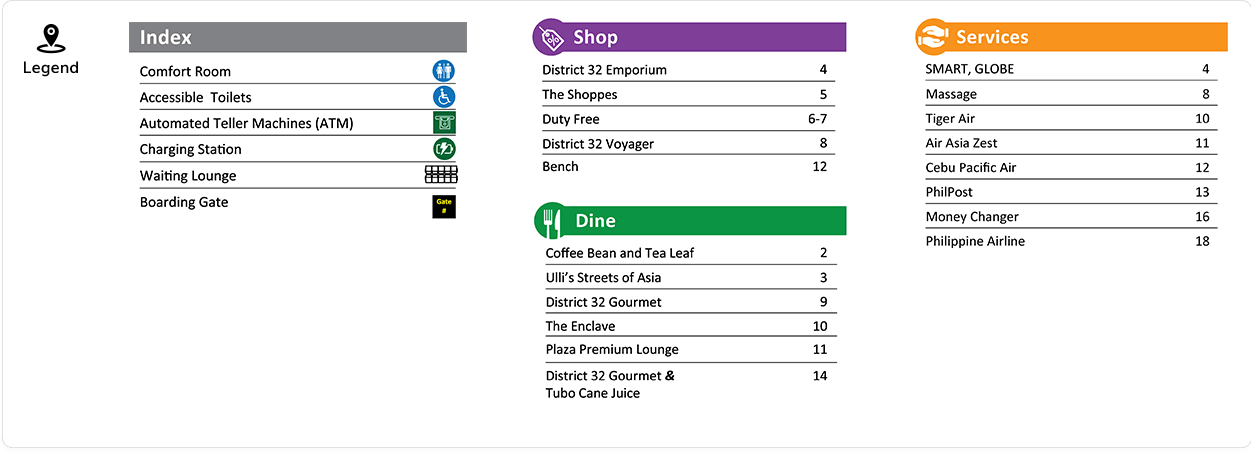Click the Accessible Toilets wheelchair icon
The height and width of the screenshot is (453, 1251).
[x=444, y=97]
